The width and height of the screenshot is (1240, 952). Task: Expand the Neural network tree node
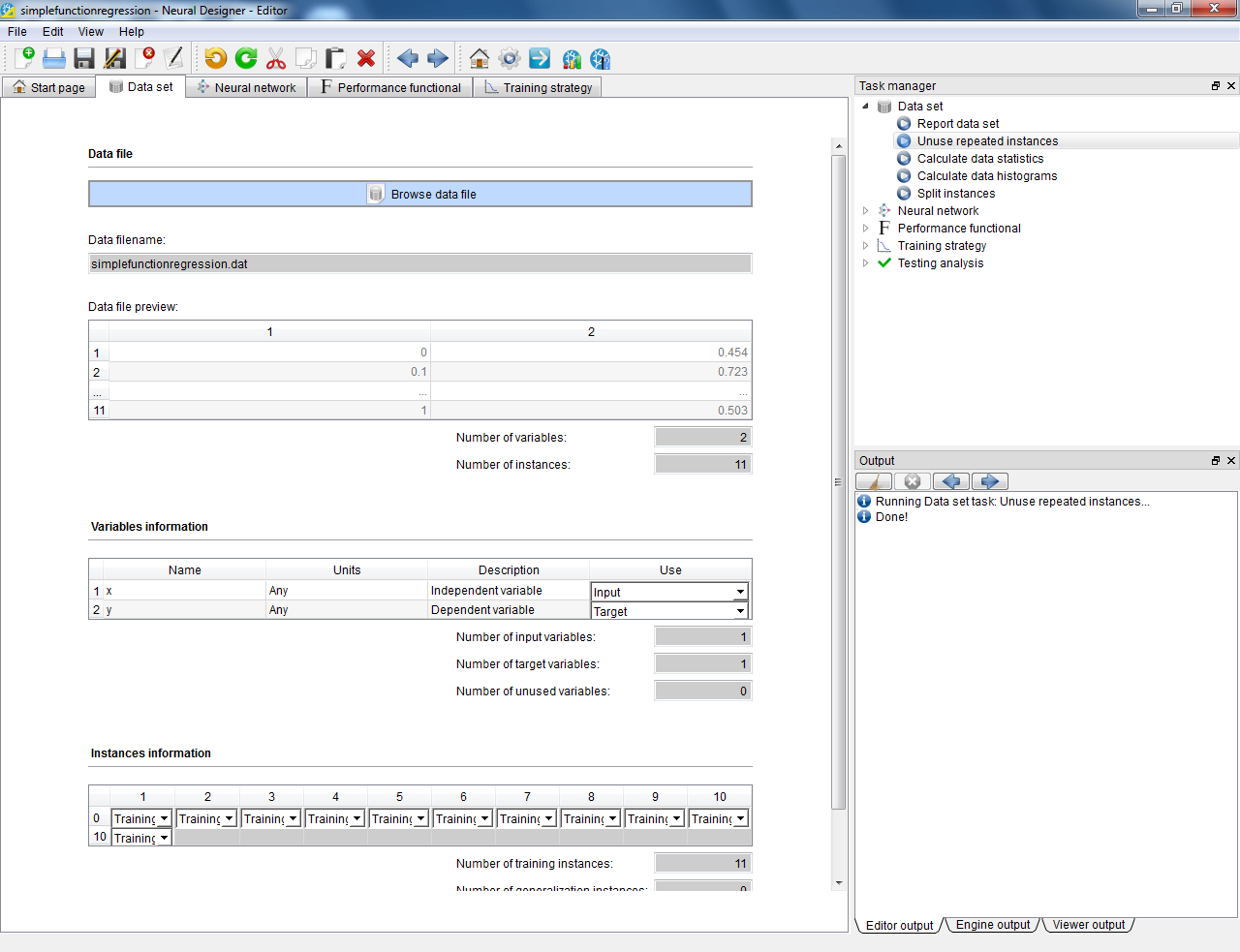point(865,211)
